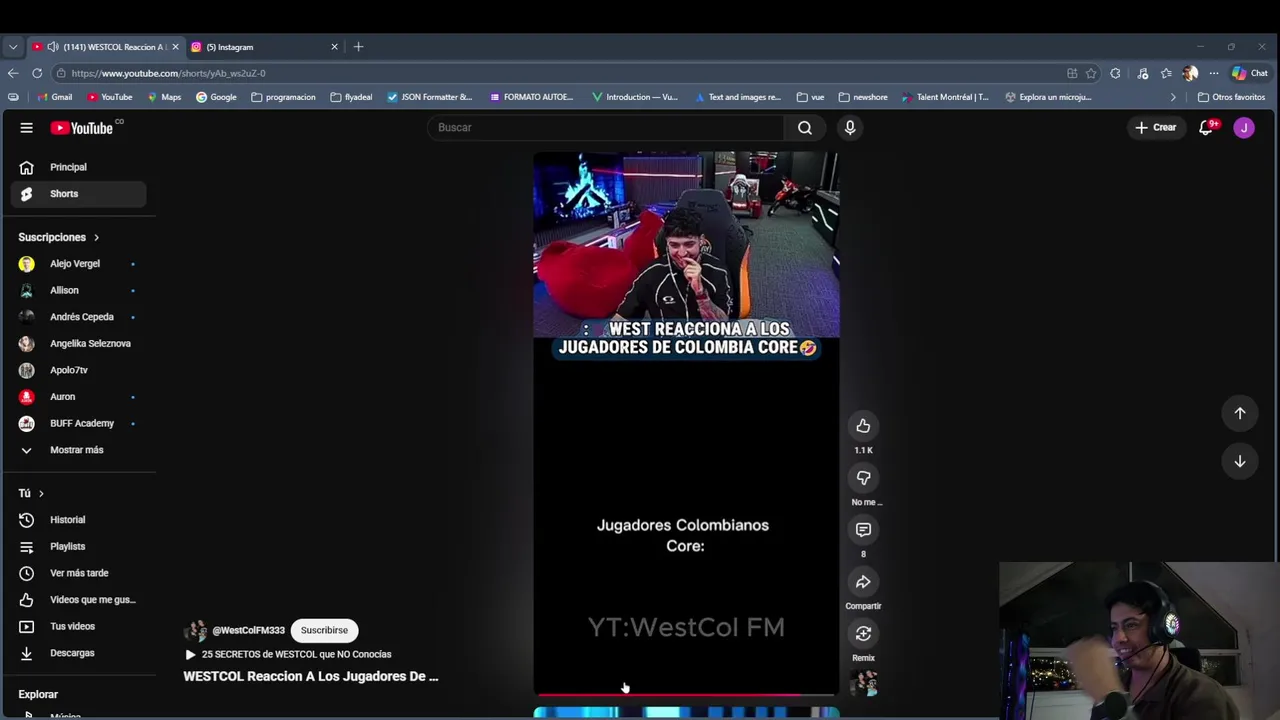Image resolution: width=1280 pixels, height=720 pixels.
Task: Share the short with Compartir
Action: 863,582
